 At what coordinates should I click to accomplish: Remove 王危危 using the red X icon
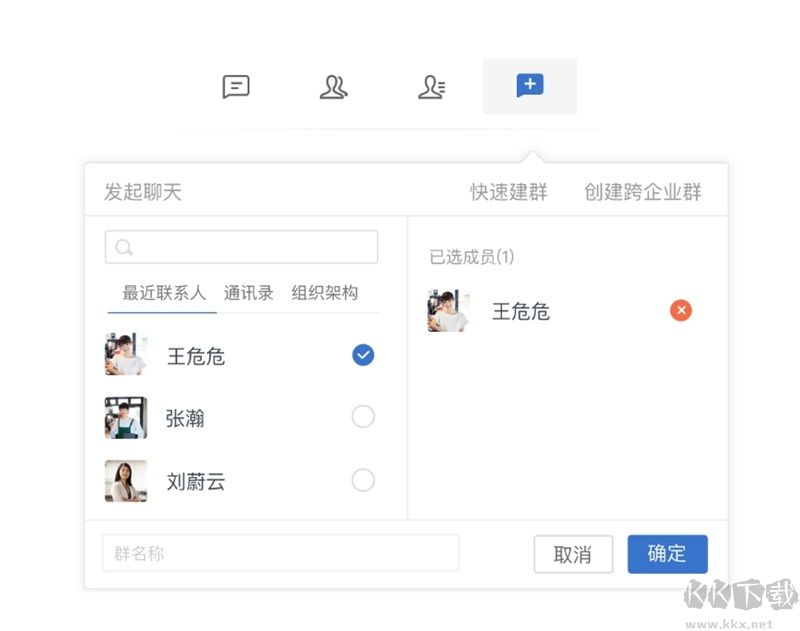pyautogui.click(x=681, y=310)
